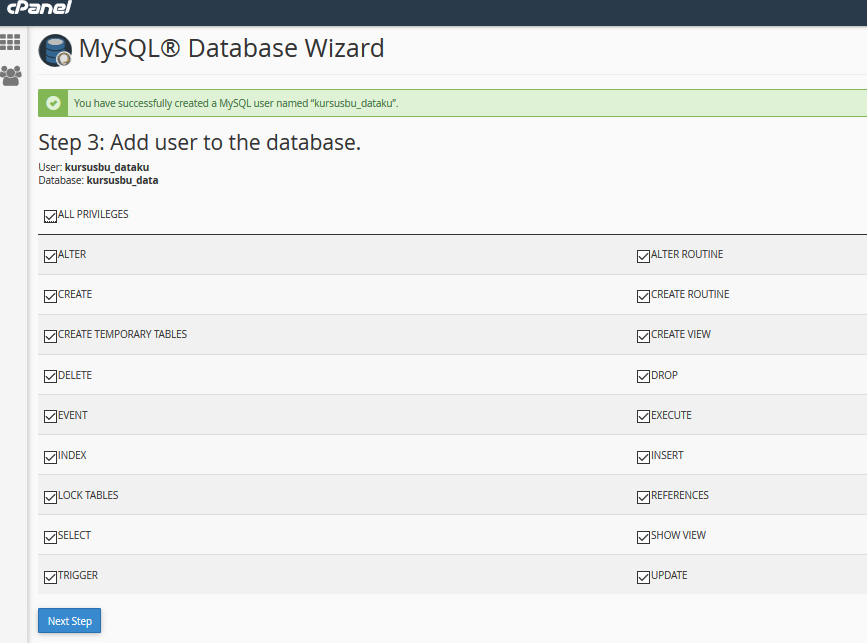Open the apps grid sidebar icon
Screen dimensions: 867x643
coord(11,42)
